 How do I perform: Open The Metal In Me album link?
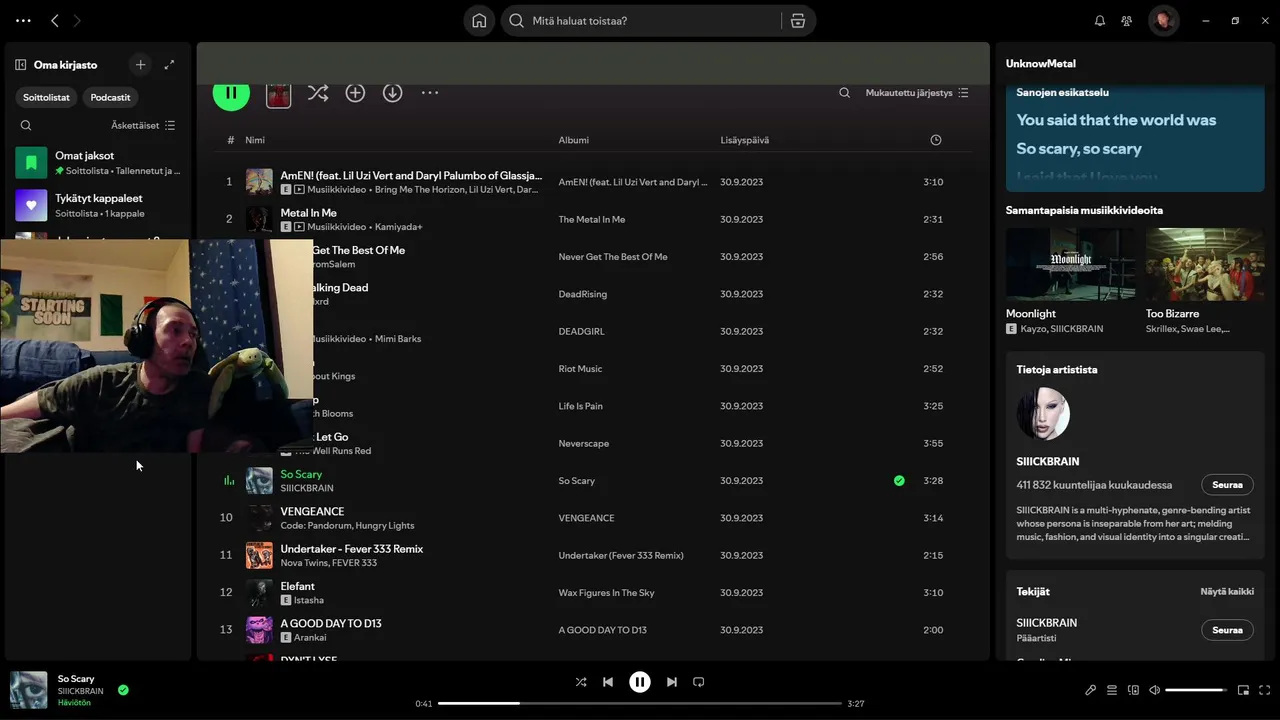592,219
